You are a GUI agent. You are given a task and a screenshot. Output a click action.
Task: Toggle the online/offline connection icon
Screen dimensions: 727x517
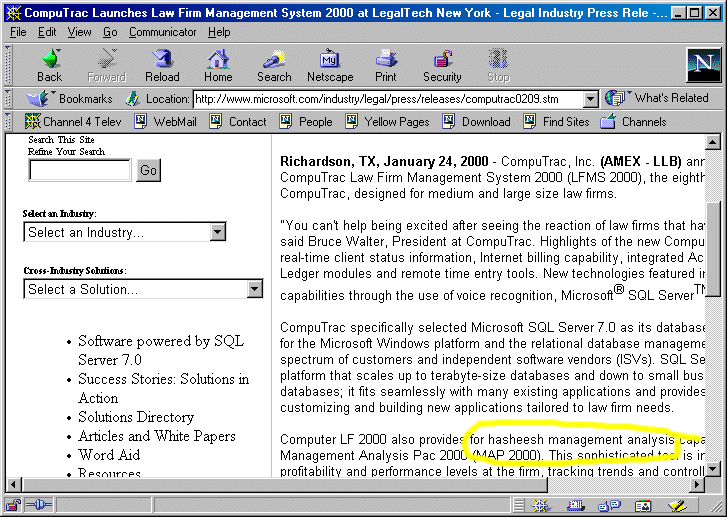[38, 504]
